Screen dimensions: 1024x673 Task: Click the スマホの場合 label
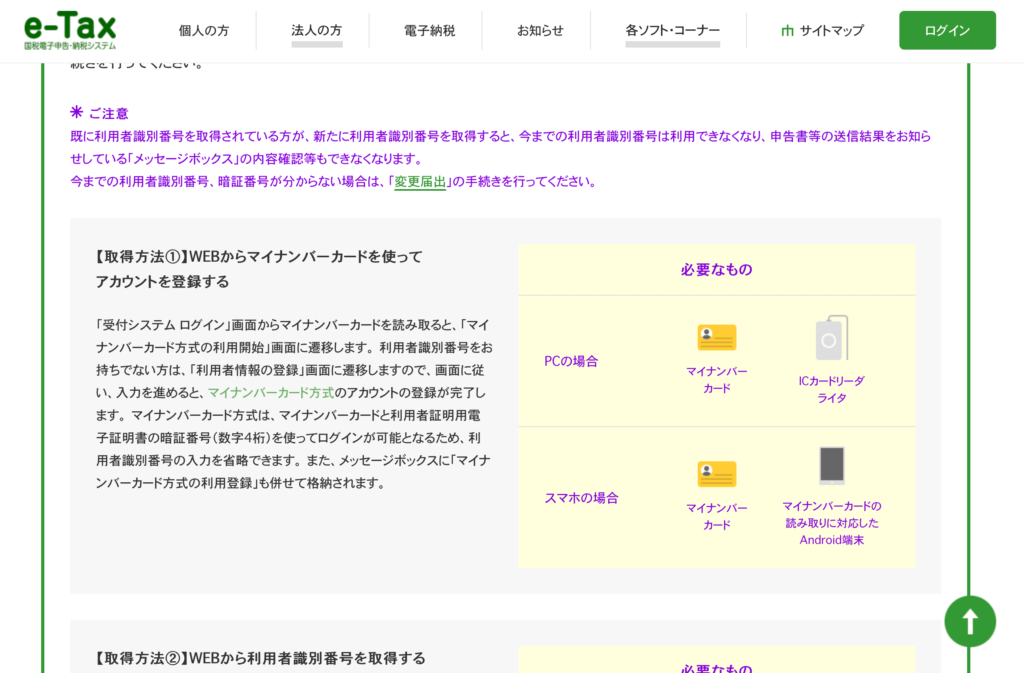tap(581, 498)
